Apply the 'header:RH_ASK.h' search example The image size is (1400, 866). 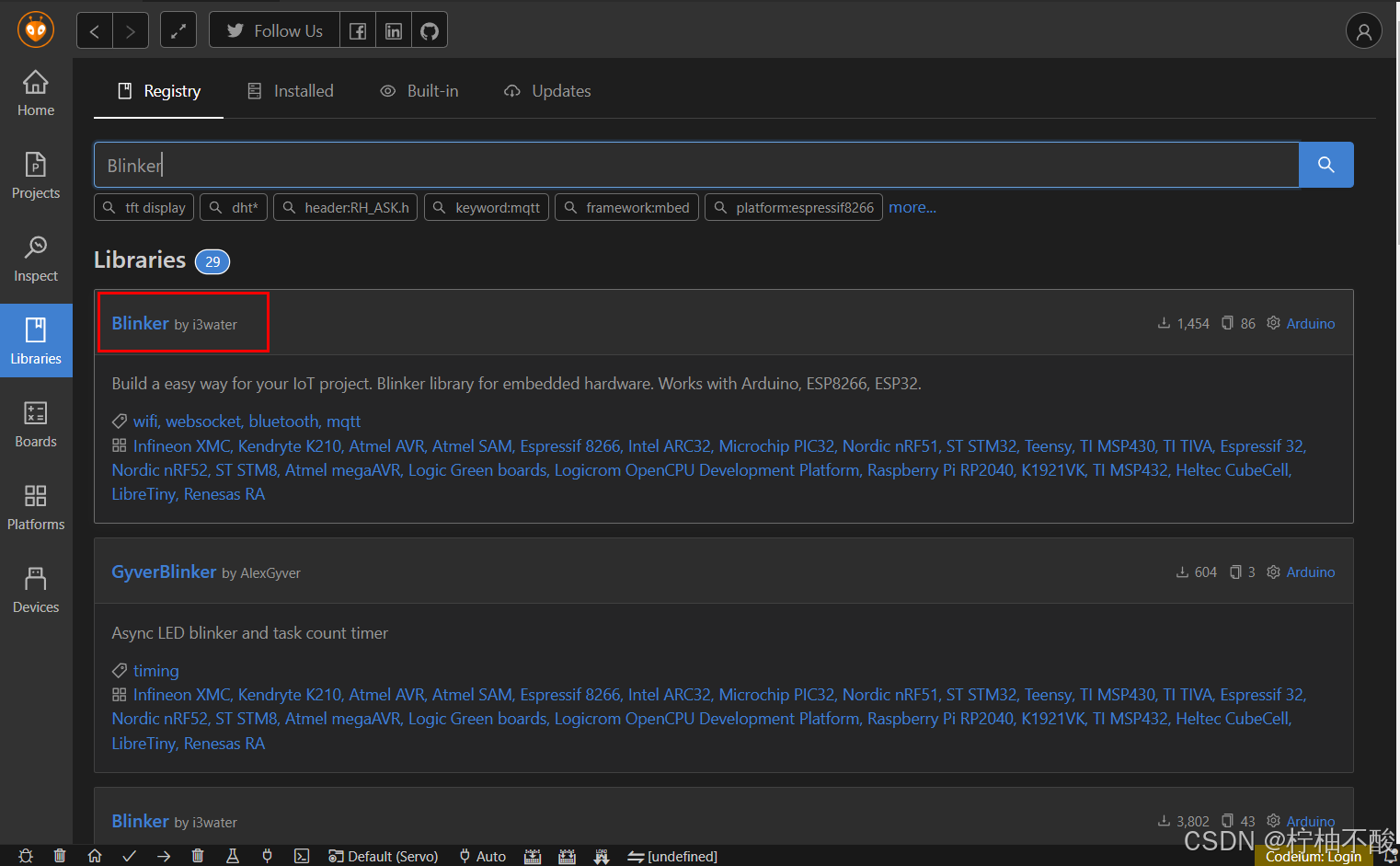pos(346,207)
